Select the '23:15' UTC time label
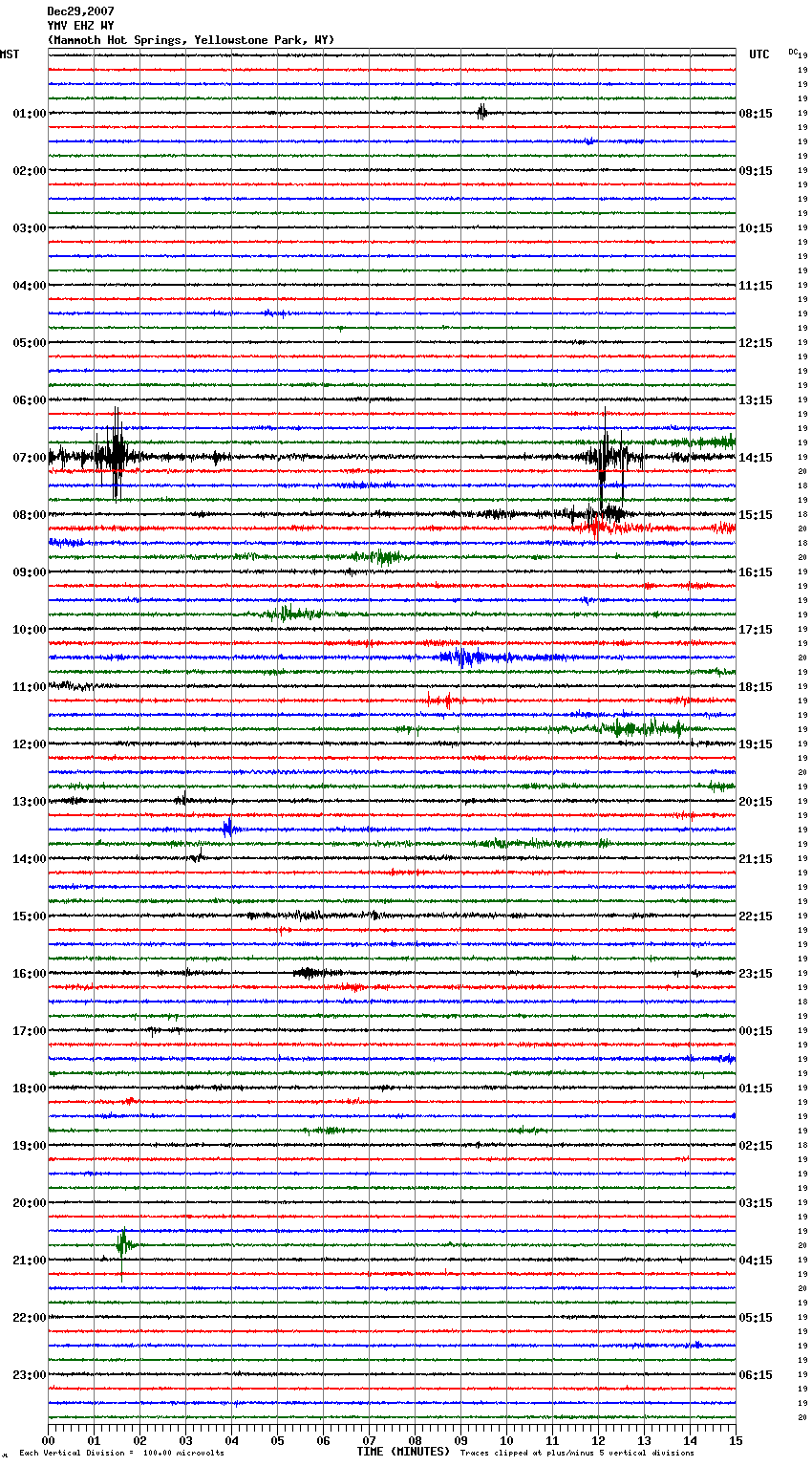 [x=756, y=974]
